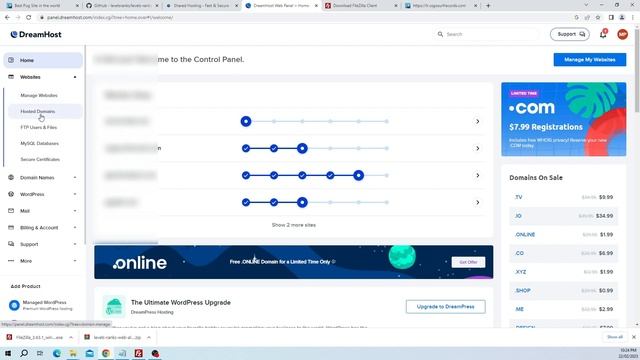640x360 pixels.
Task: Open FileZilla download item options arrow
Action: tap(71, 338)
